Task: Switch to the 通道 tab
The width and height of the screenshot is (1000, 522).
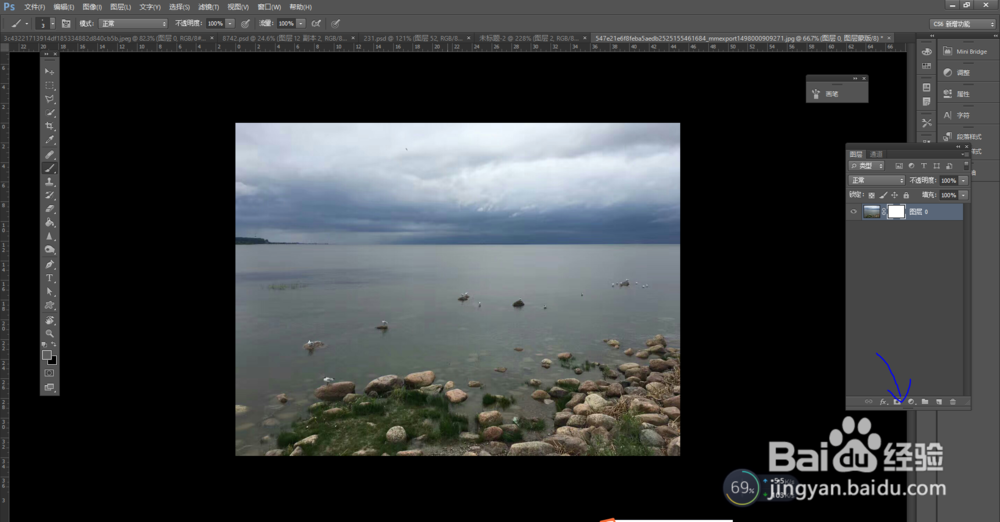Action: (x=877, y=154)
